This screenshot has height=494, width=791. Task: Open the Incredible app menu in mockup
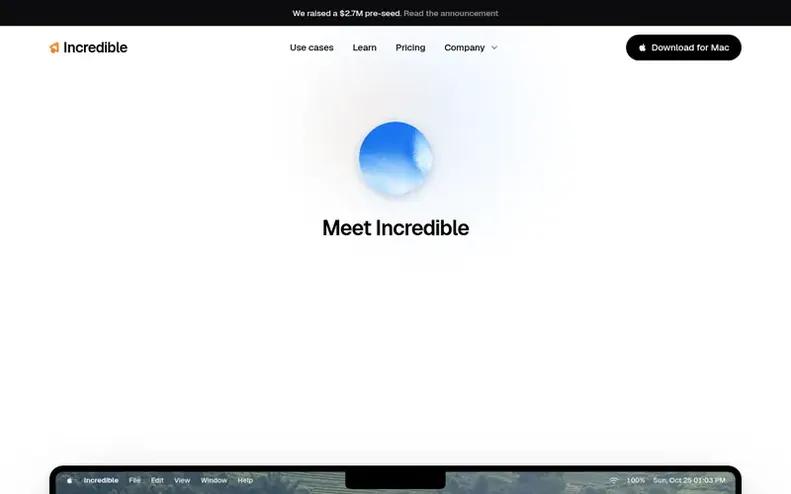pyautogui.click(x=101, y=480)
